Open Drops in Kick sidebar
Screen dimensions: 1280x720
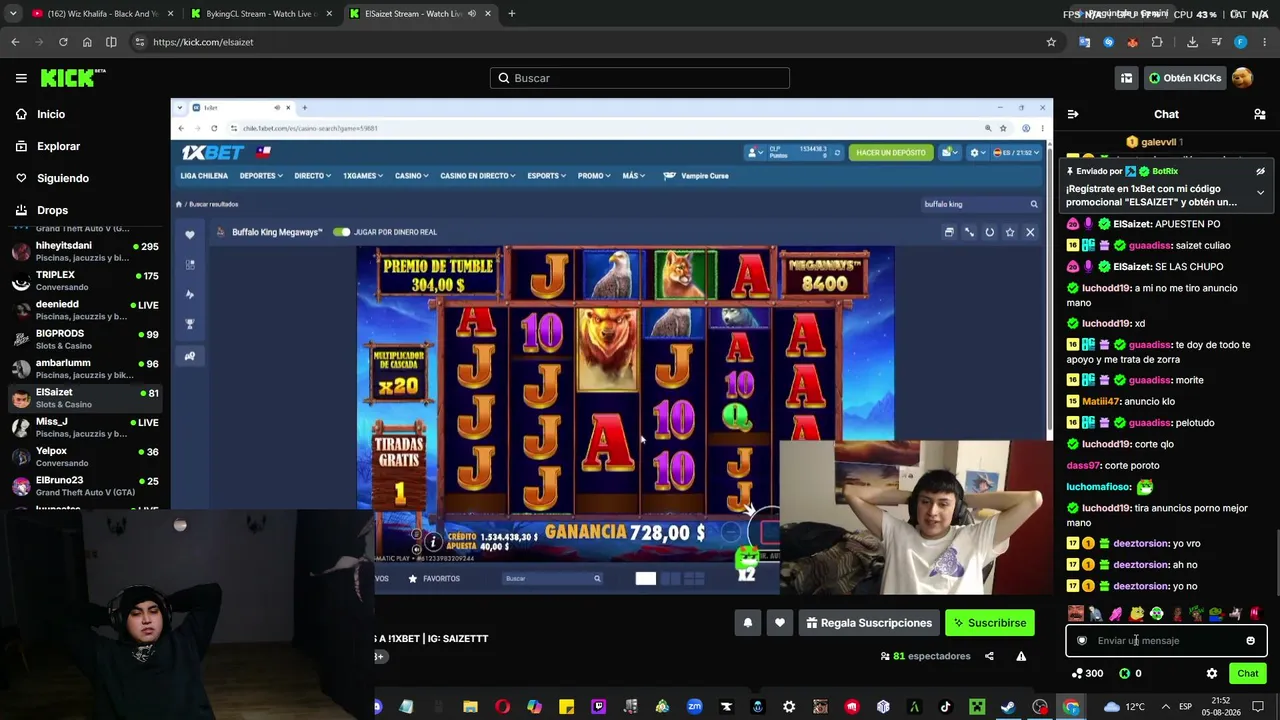pyautogui.click(x=52, y=210)
